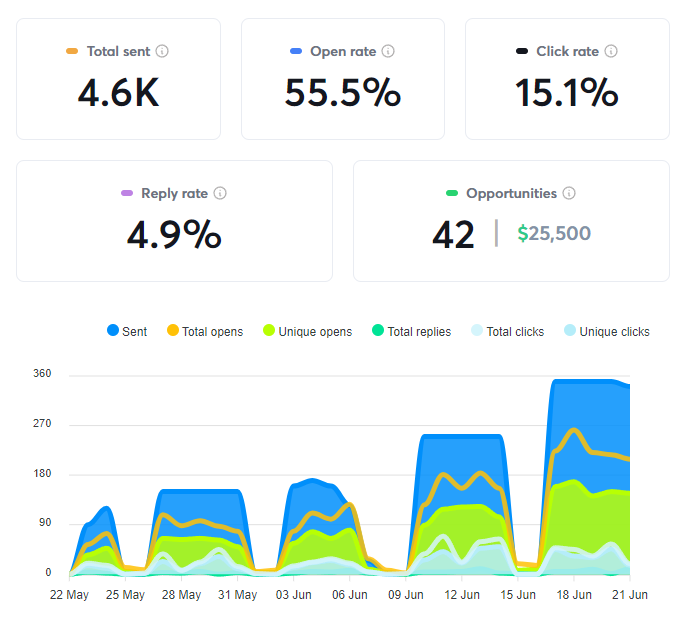
Task: Click info icon next to Total sent
Action: [162, 51]
